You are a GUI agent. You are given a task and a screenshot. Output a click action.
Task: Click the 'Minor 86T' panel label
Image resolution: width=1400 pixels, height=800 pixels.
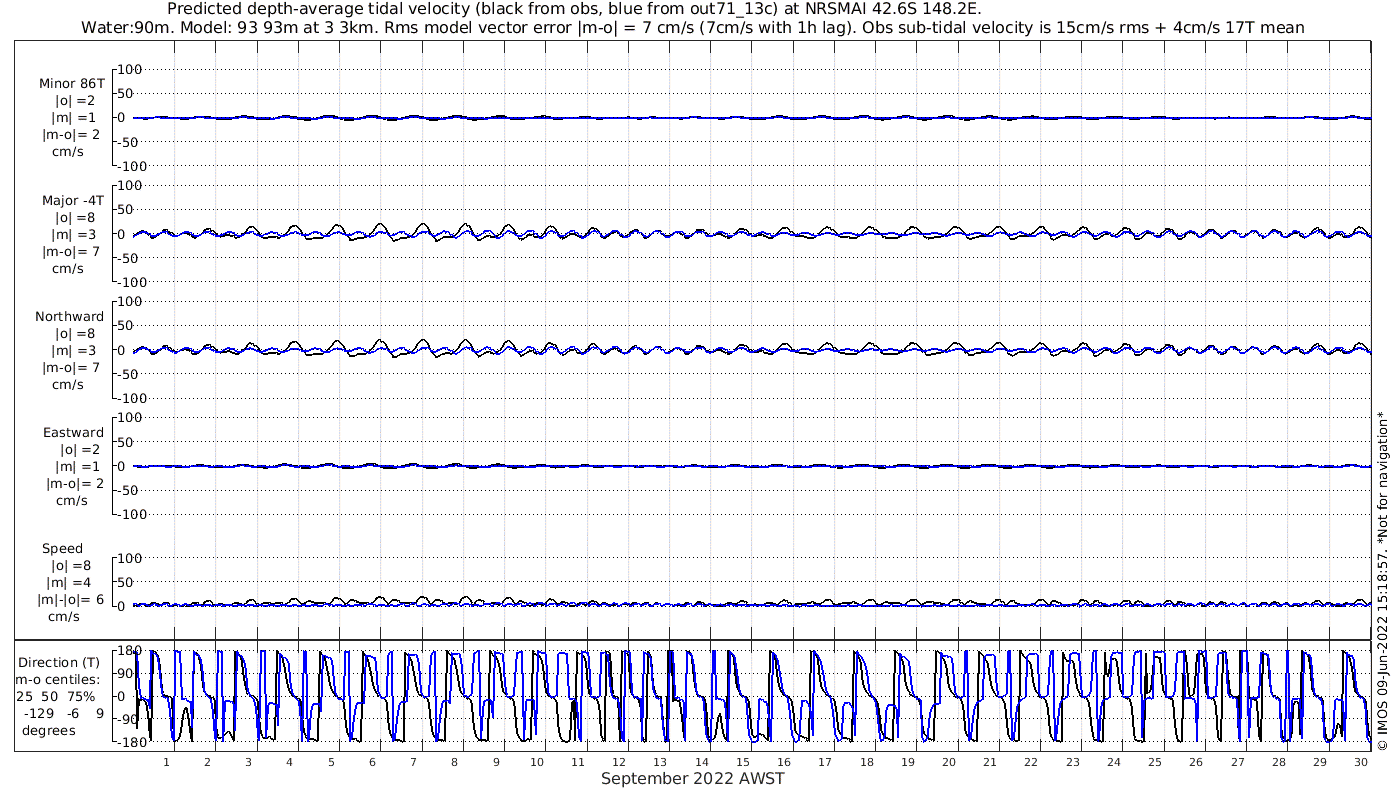click(x=72, y=84)
